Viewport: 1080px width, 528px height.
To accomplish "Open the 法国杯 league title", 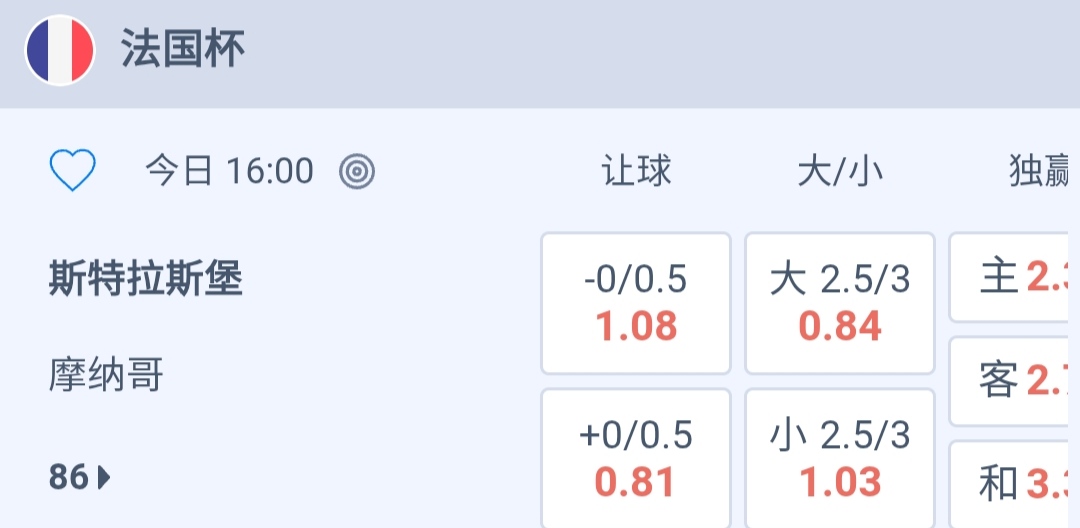I will coord(183,50).
